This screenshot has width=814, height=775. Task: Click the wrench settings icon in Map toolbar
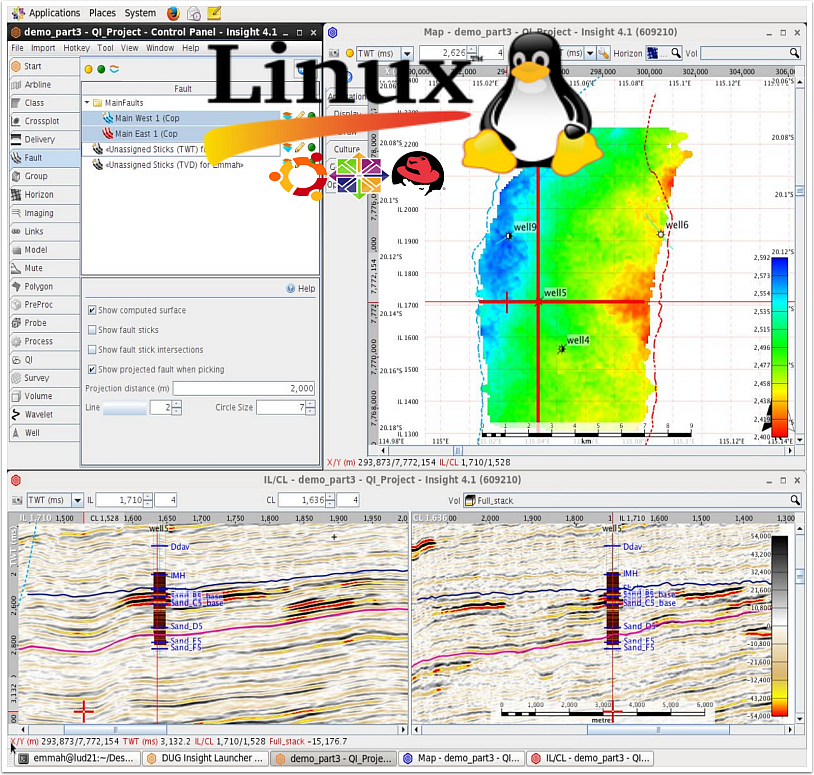[603, 53]
